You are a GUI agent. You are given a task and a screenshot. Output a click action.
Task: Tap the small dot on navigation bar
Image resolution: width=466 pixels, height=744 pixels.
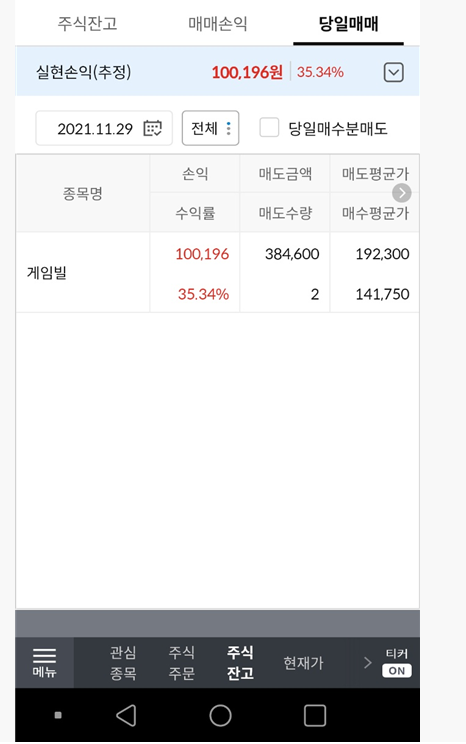[x=58, y=715]
